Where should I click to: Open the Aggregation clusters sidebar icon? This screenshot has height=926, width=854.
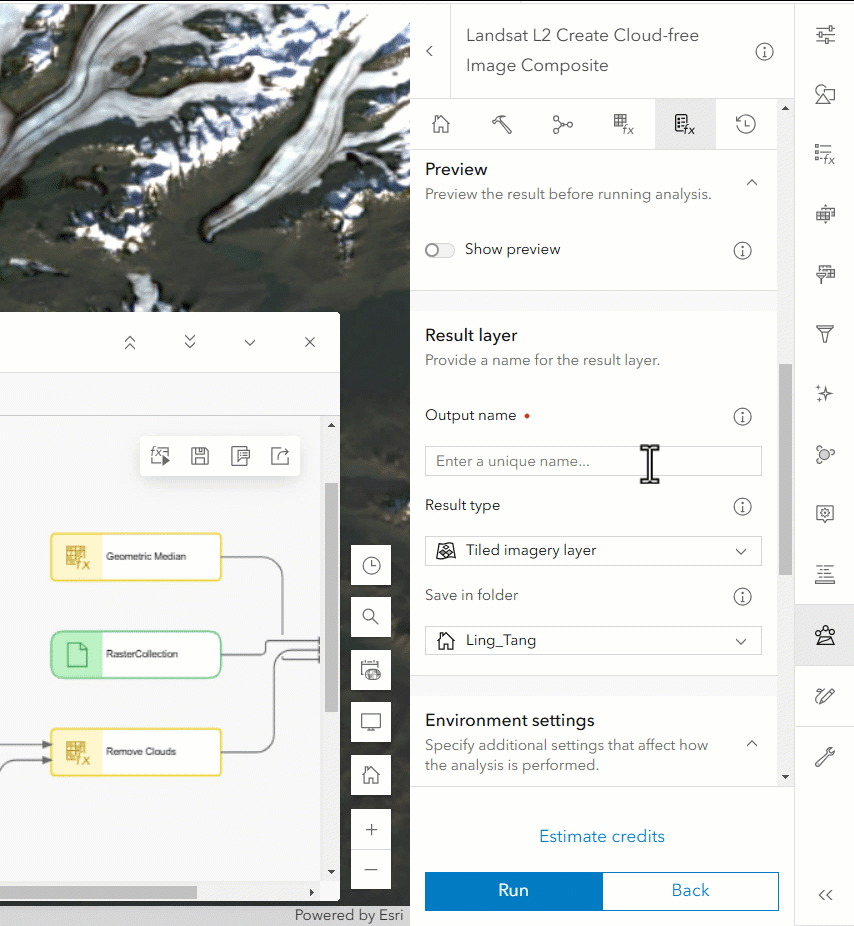click(x=825, y=454)
